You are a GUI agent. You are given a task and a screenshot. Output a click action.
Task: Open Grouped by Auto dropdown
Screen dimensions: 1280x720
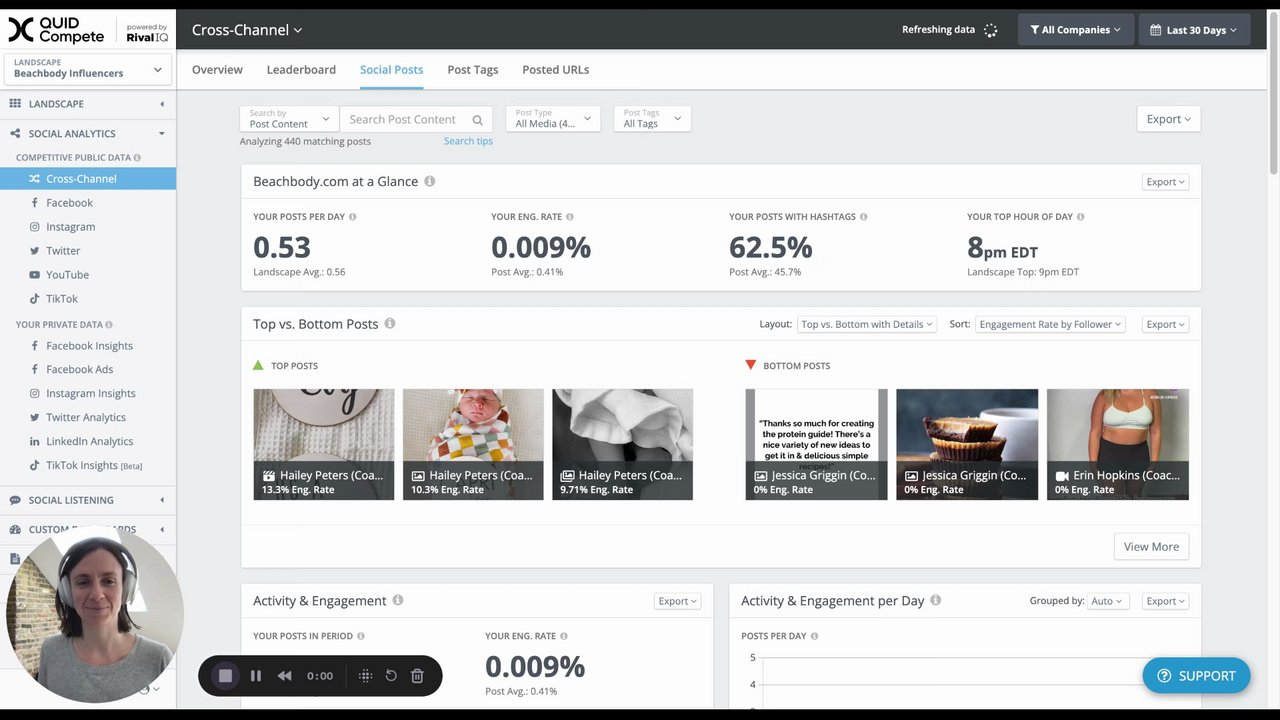tap(1107, 601)
